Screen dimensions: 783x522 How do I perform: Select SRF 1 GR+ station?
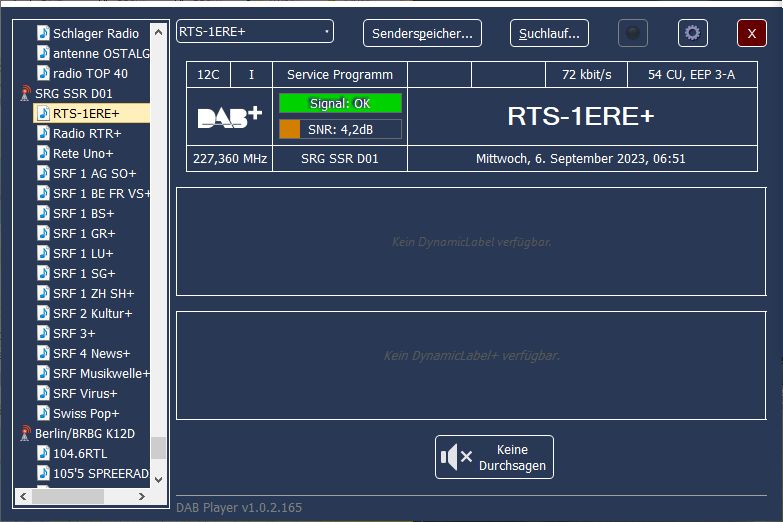click(84, 233)
